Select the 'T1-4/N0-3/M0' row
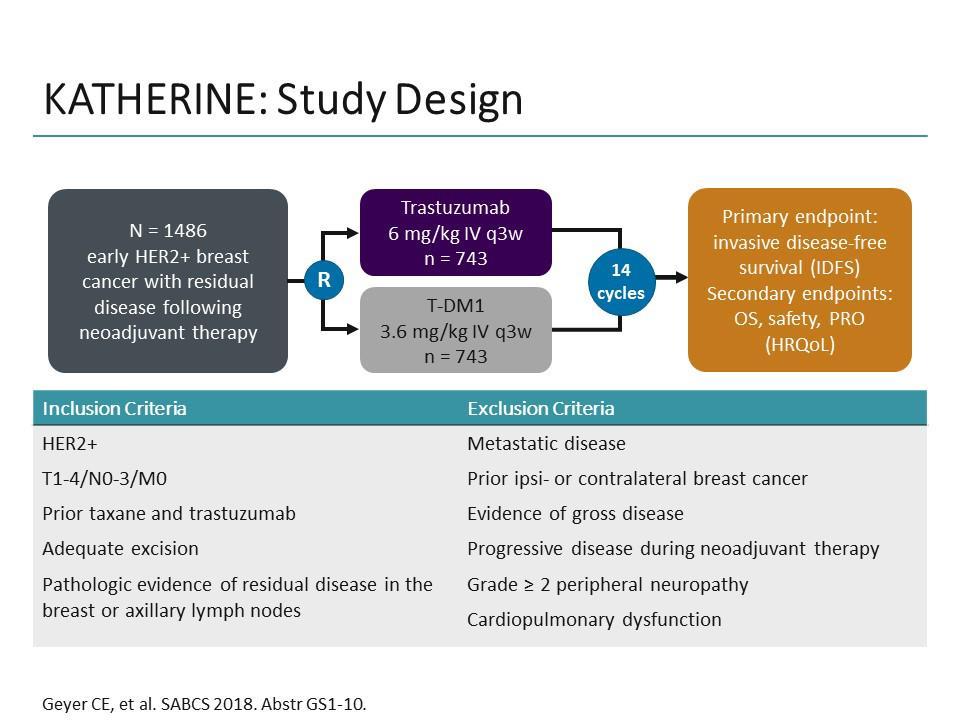The image size is (960, 720). [104, 479]
